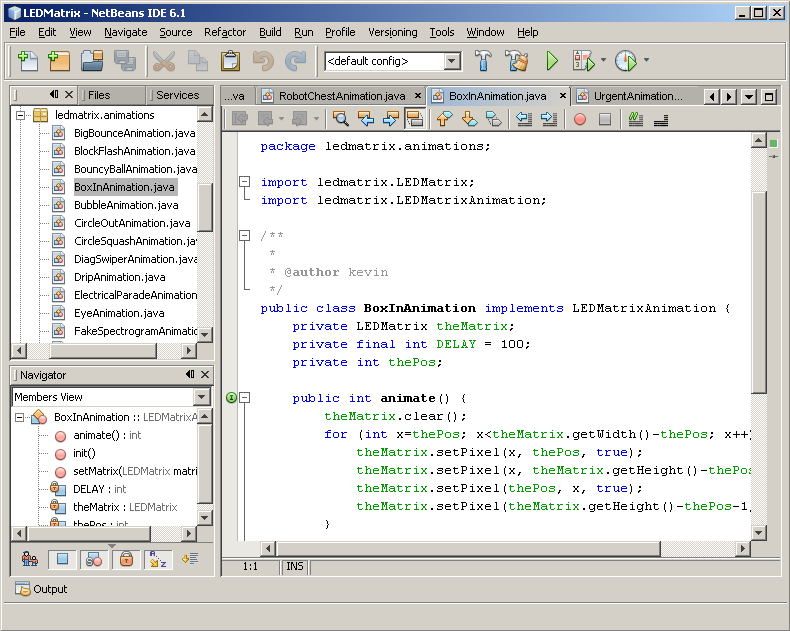Image resolution: width=790 pixels, height=631 pixels.
Task: Click the Cut scissors icon
Action: 164,61
